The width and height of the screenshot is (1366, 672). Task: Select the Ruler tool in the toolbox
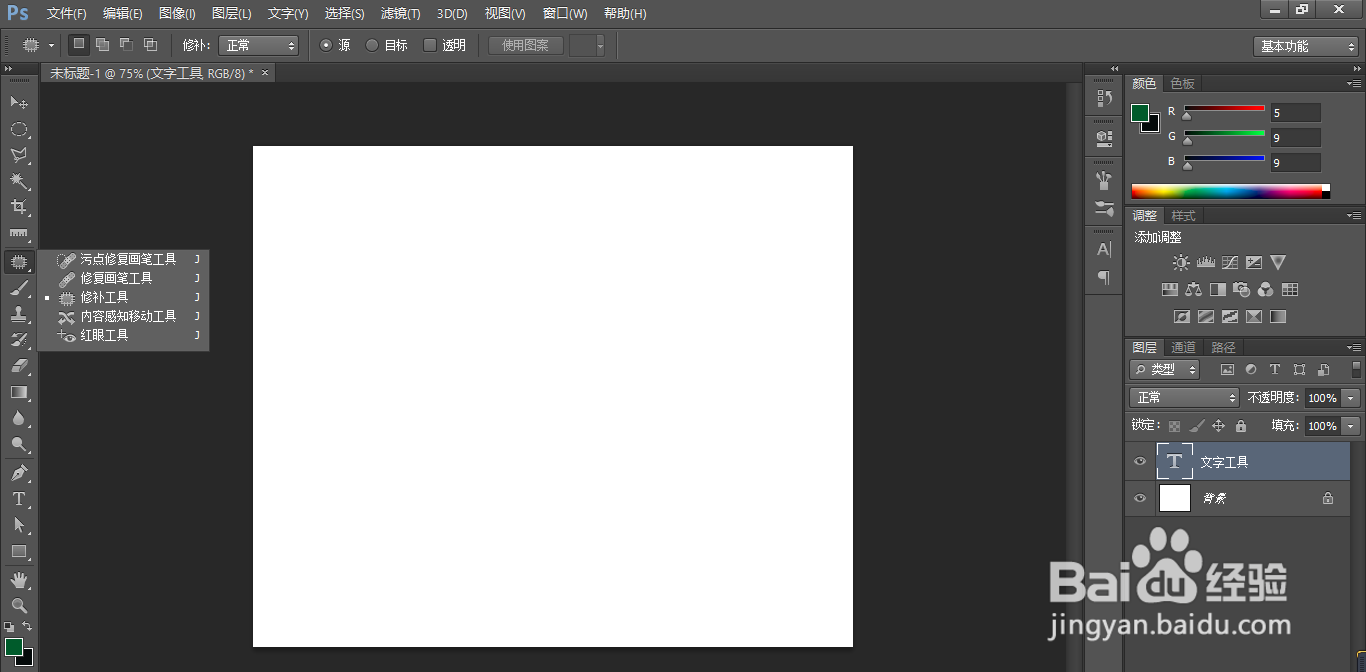(x=19, y=233)
